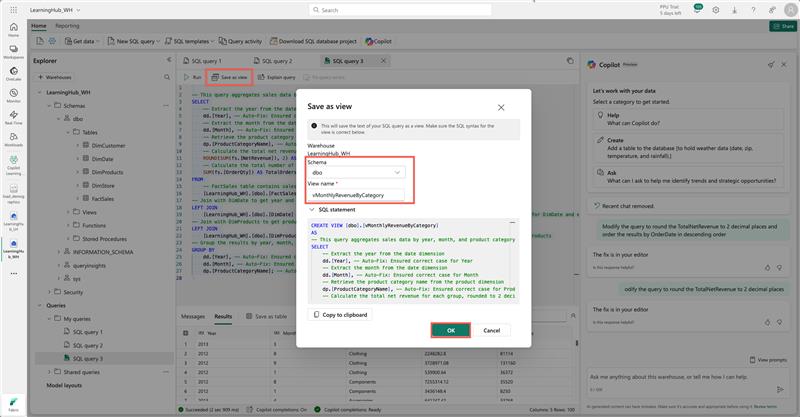Switch to the SQL query 1 tab
The image size is (800, 417).
pyautogui.click(x=203, y=61)
